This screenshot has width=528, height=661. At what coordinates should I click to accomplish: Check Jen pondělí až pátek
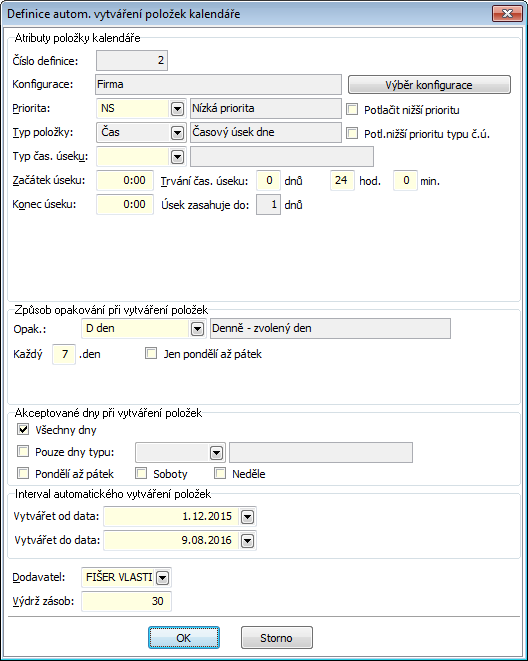click(151, 353)
